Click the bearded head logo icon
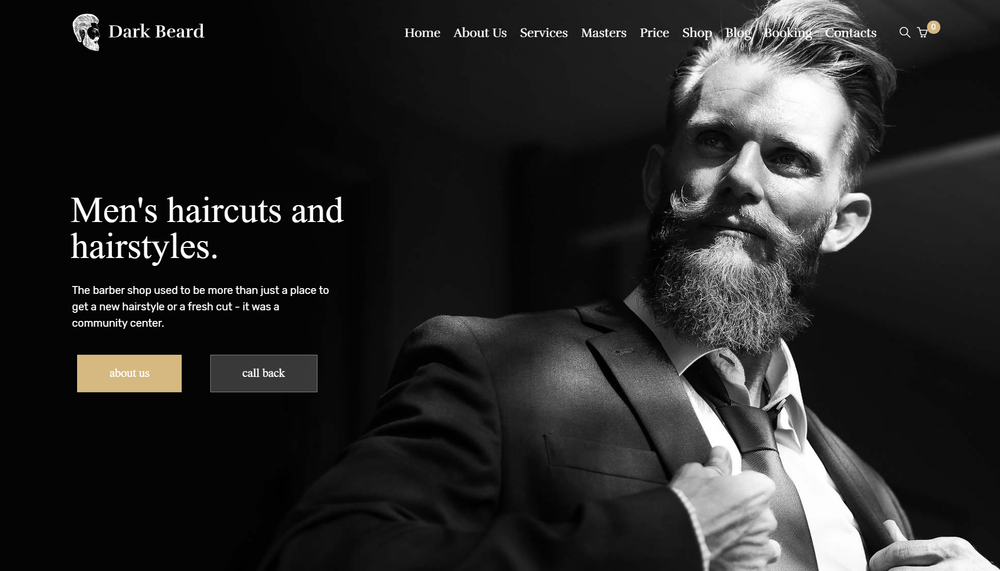Image resolution: width=1000 pixels, height=571 pixels. pos(86,32)
